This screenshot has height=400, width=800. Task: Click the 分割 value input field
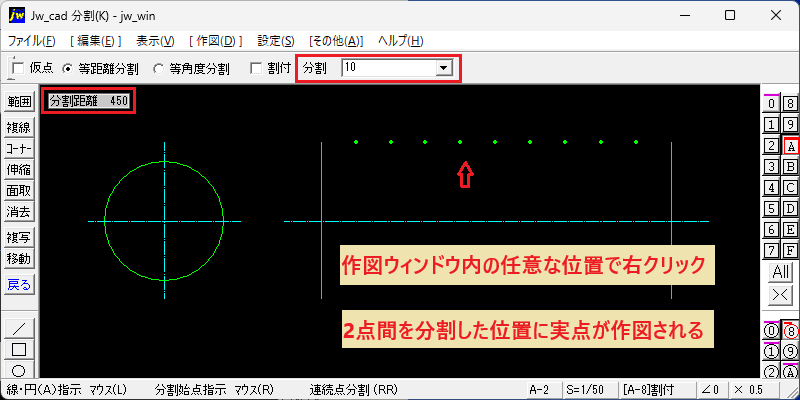389,68
